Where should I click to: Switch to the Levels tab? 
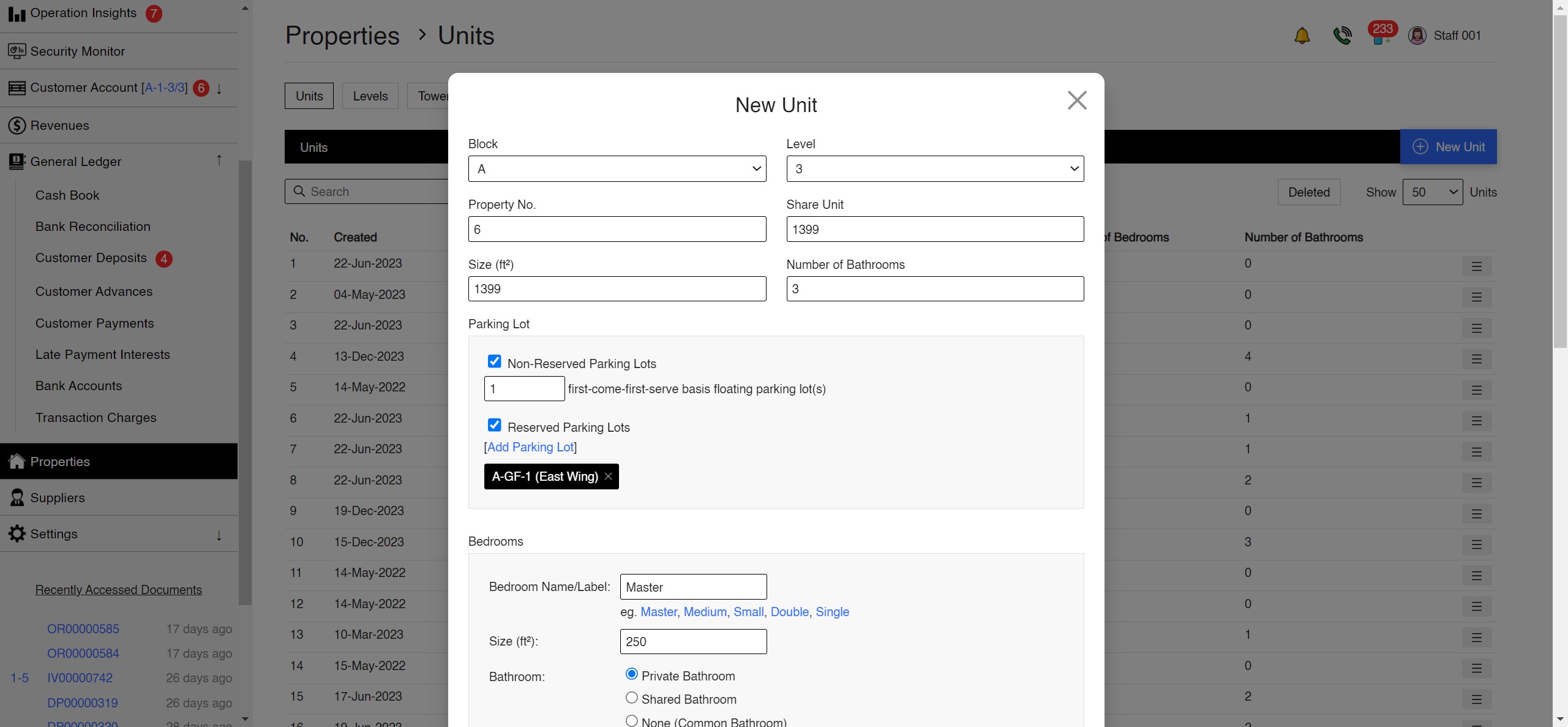pos(370,96)
